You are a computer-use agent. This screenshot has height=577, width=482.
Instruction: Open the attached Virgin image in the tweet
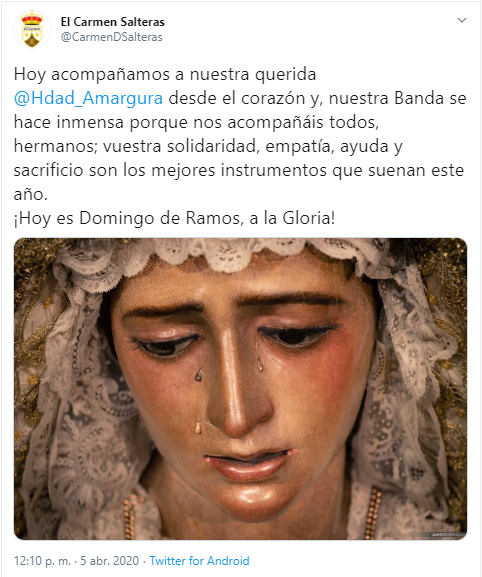(x=240, y=389)
